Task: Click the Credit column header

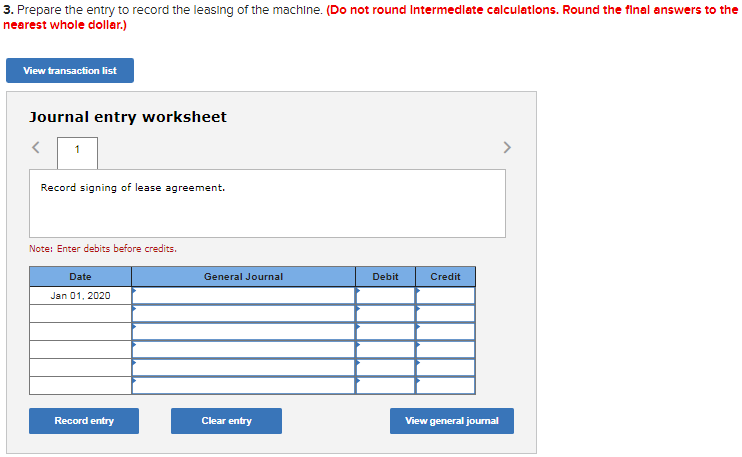Action: [445, 277]
